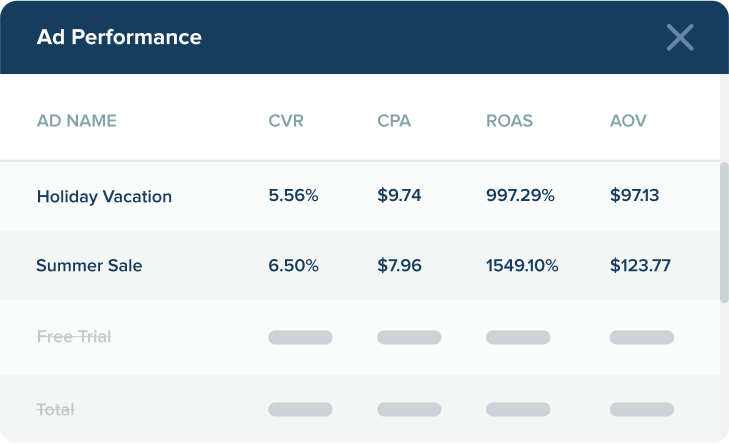Select Holiday Vacation ROAS value 997.29%
This screenshot has width=729, height=444.
click(520, 196)
